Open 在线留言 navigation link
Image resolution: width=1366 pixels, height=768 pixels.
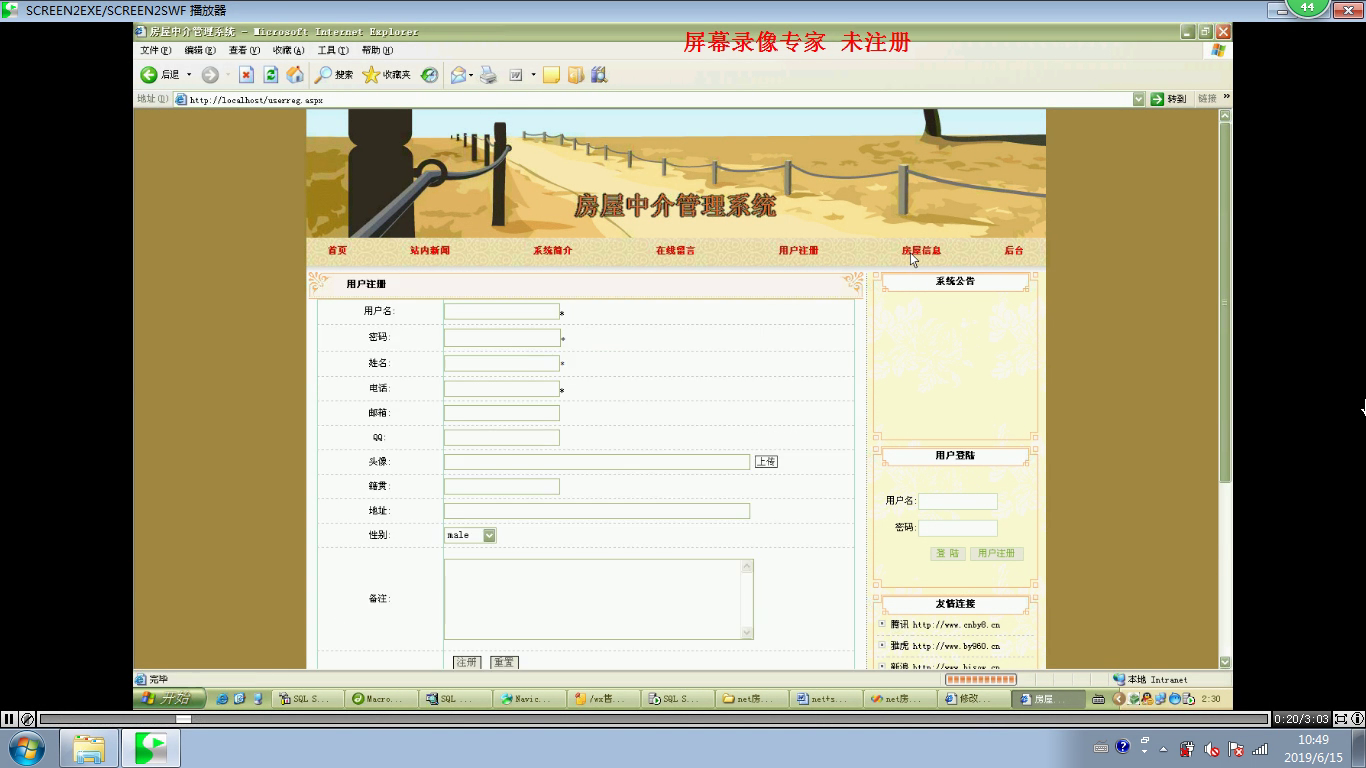pyautogui.click(x=675, y=250)
